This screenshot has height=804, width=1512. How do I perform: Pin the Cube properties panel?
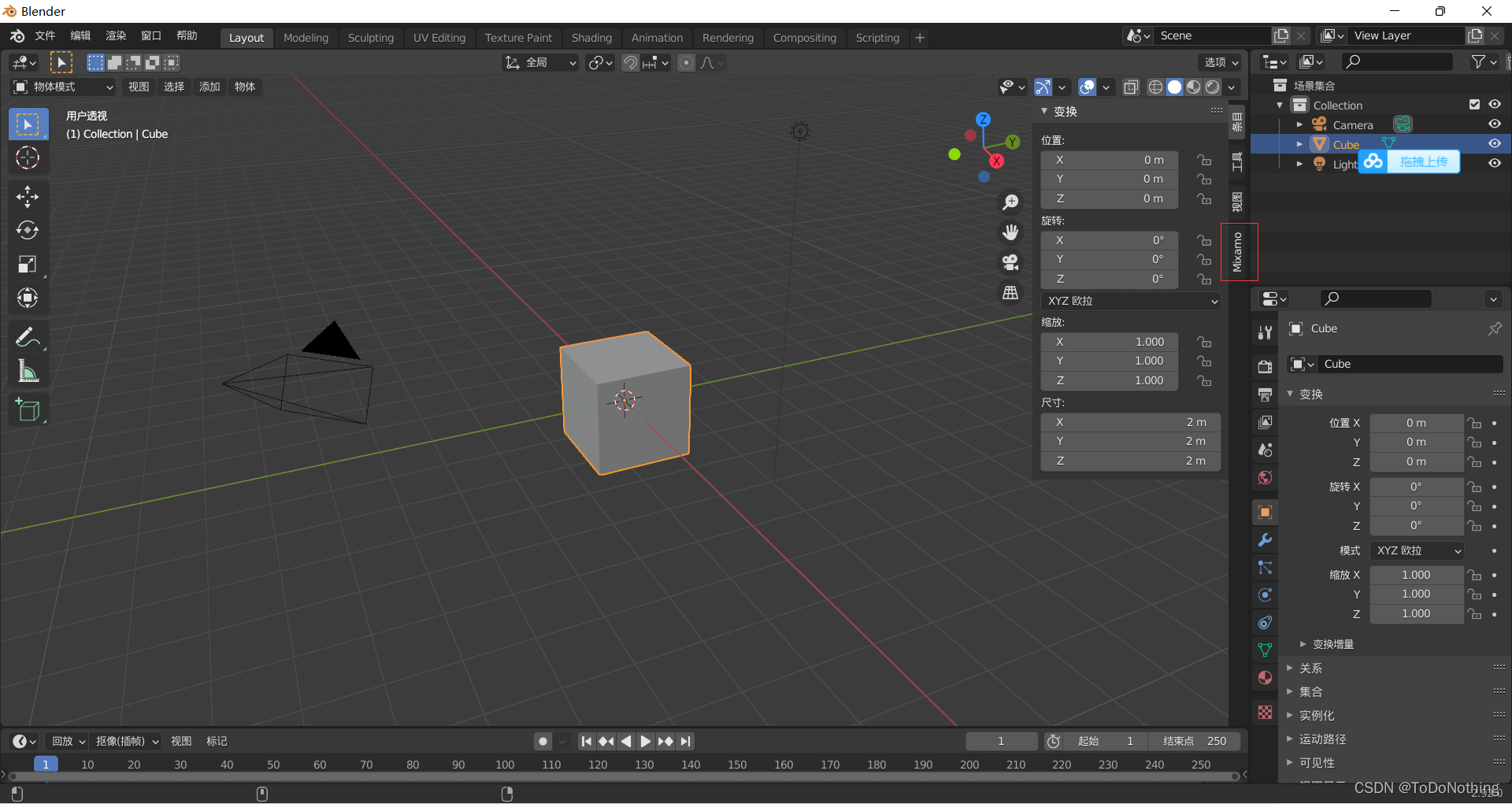[x=1494, y=329]
